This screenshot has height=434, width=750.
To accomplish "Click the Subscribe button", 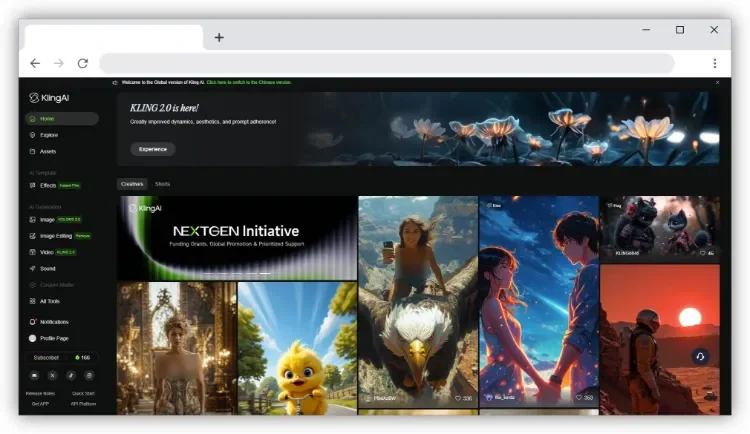I will click(x=47, y=357).
